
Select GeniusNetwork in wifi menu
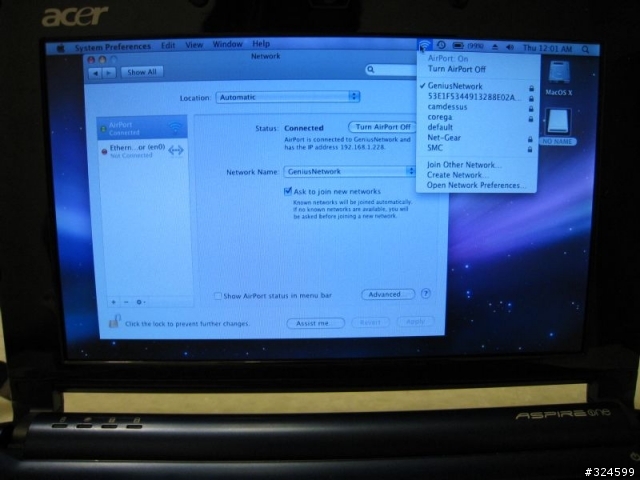click(x=478, y=86)
